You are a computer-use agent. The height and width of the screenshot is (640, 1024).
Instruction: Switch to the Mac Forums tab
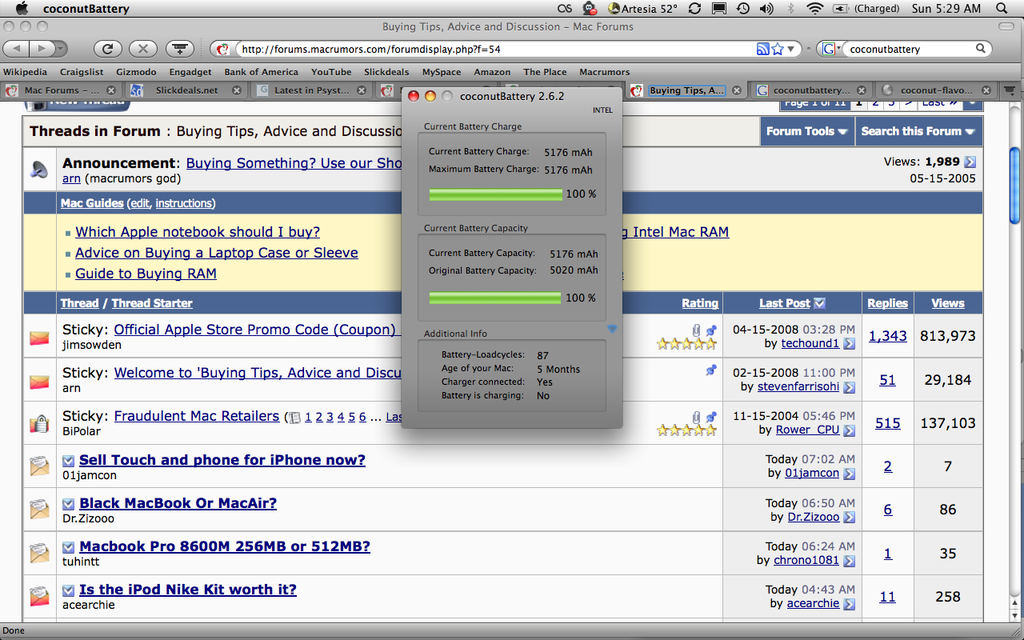(x=60, y=90)
